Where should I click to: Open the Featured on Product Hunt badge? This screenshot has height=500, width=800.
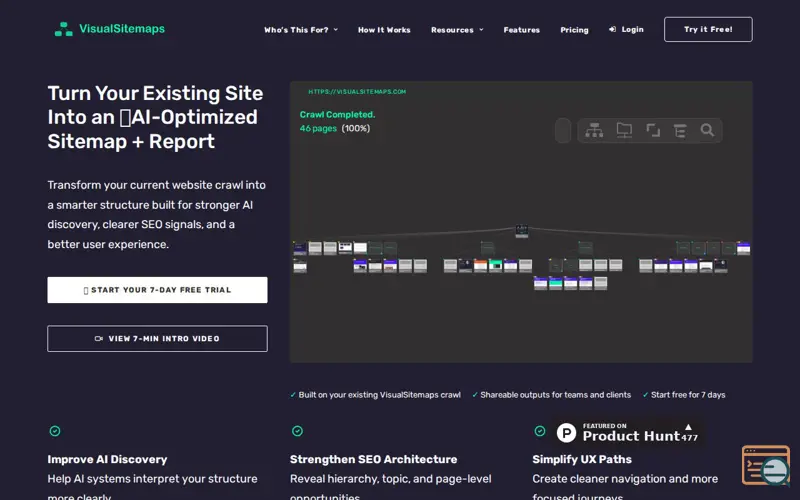click(x=628, y=433)
